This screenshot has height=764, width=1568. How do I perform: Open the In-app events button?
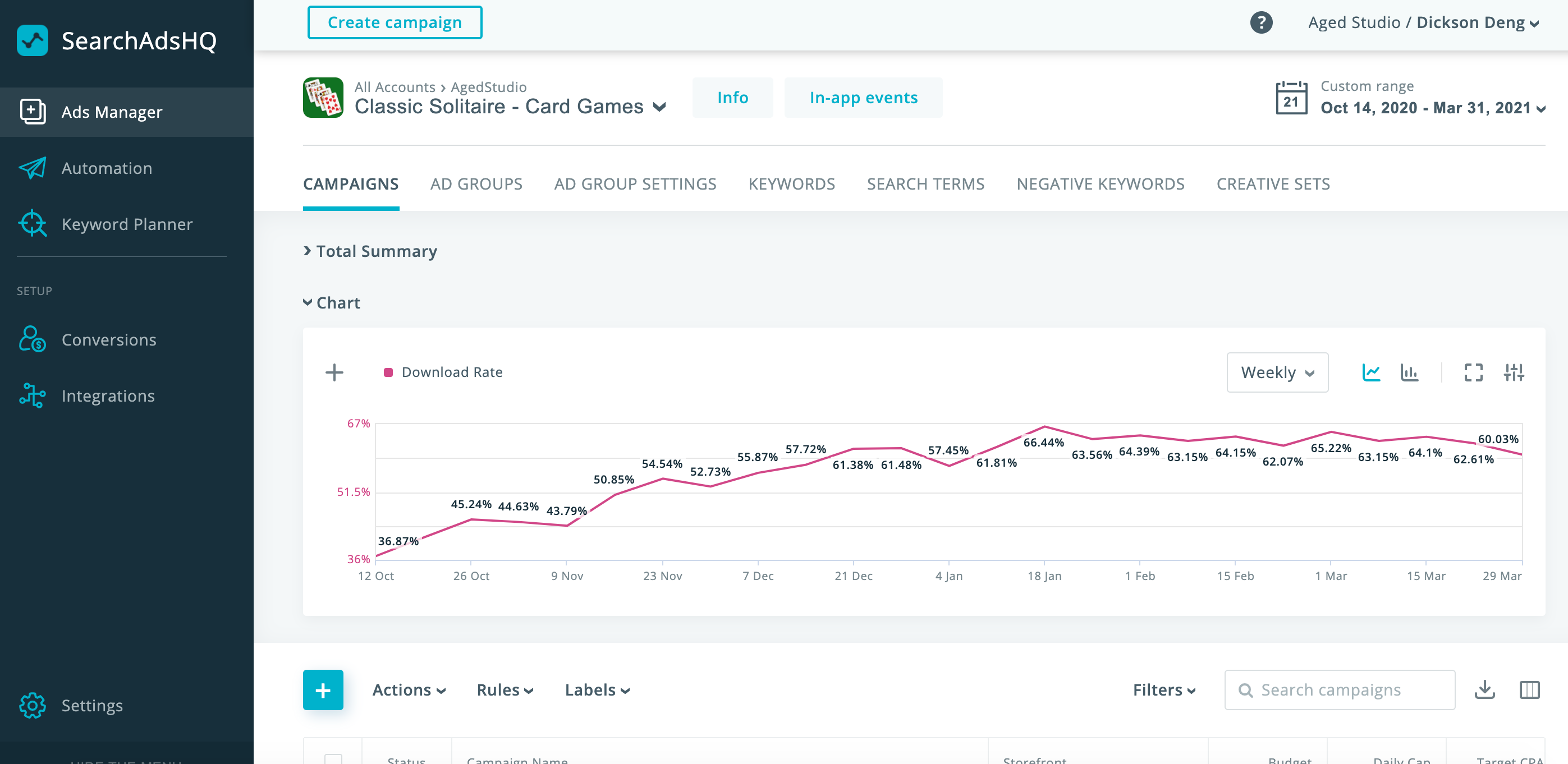pos(863,98)
